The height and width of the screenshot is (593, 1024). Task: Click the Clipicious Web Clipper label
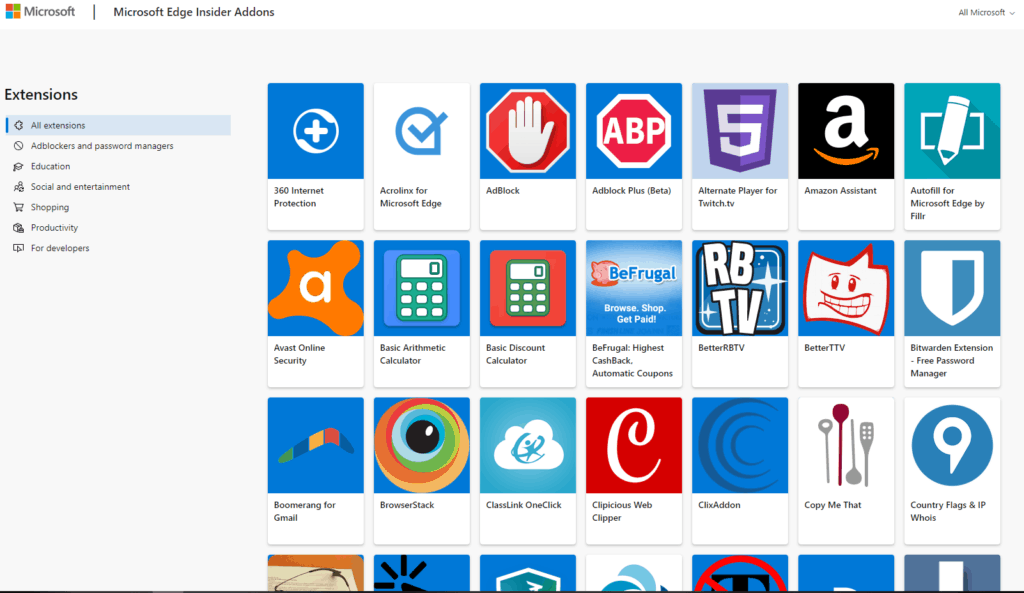(x=622, y=511)
